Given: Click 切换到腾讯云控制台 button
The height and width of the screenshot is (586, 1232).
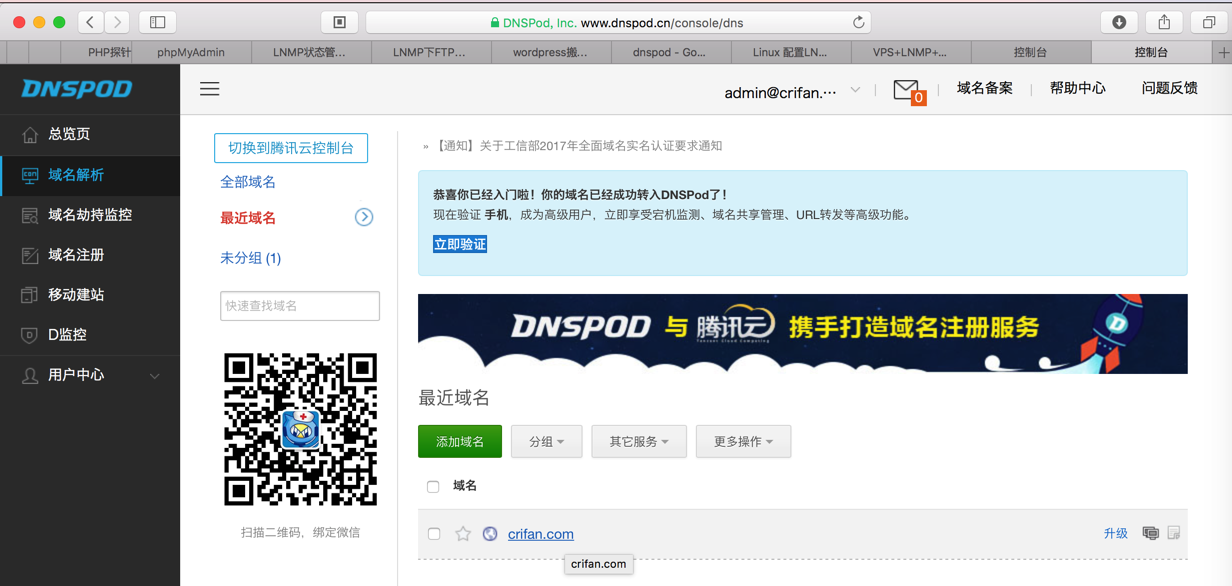Looking at the screenshot, I should [x=291, y=148].
